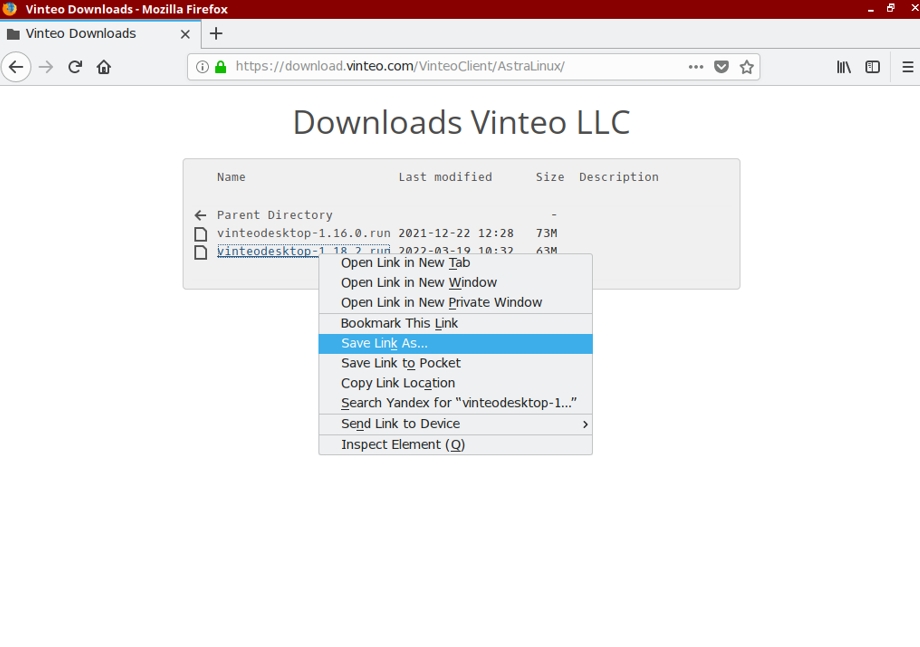Open the Parent Directory link
Screen dimensions: 920x647
(x=275, y=215)
